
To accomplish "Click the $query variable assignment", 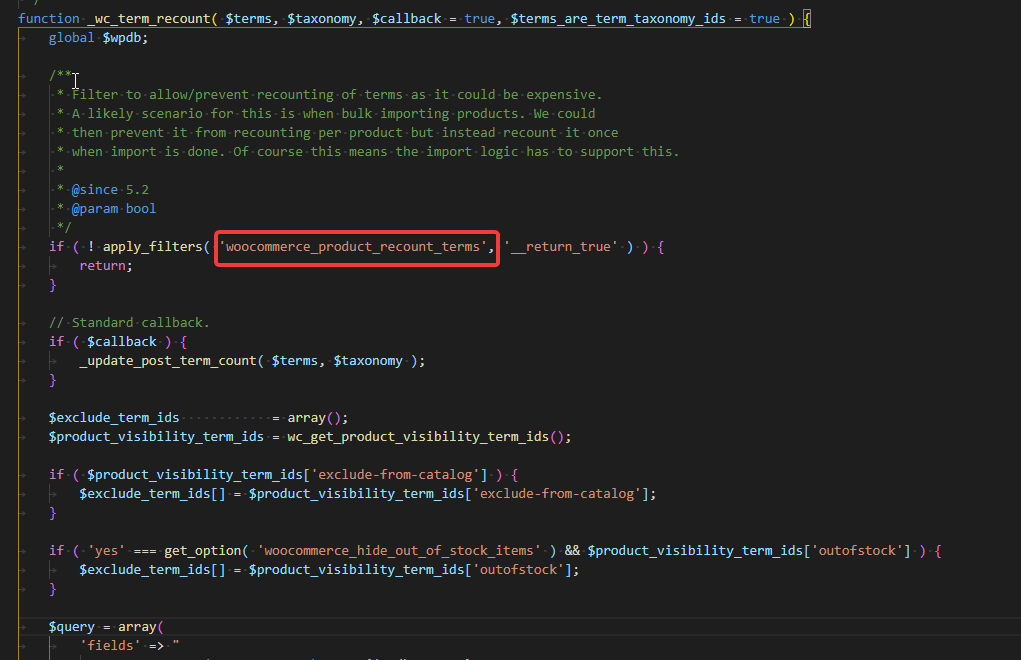I will pyautogui.click(x=72, y=626).
